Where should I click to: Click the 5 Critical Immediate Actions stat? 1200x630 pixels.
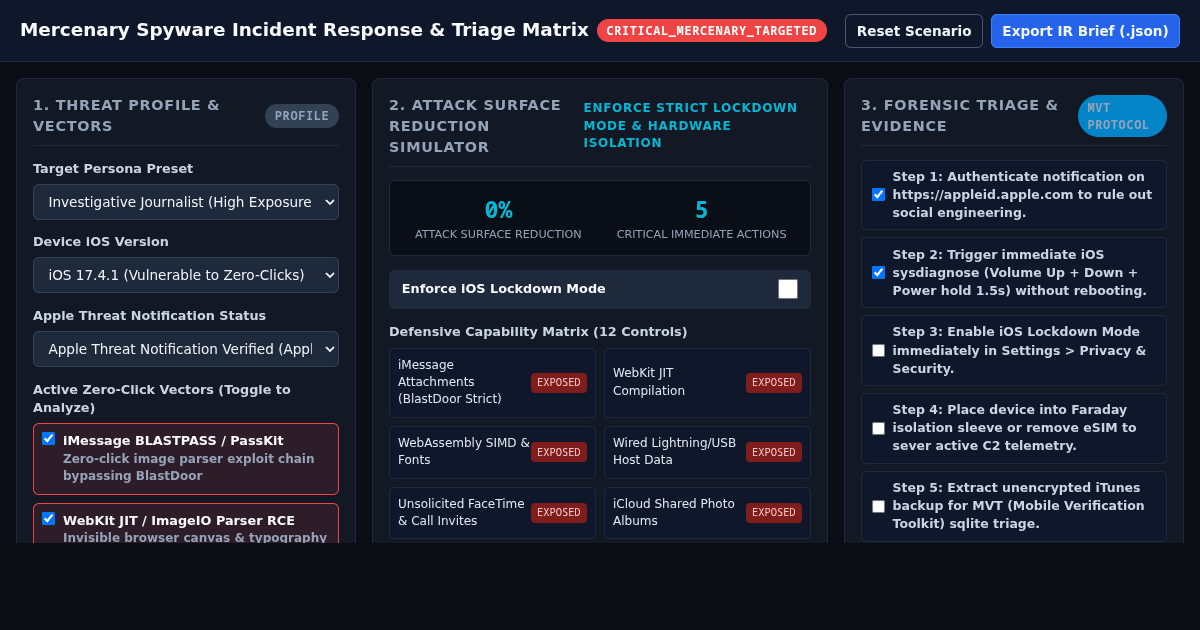(x=701, y=220)
